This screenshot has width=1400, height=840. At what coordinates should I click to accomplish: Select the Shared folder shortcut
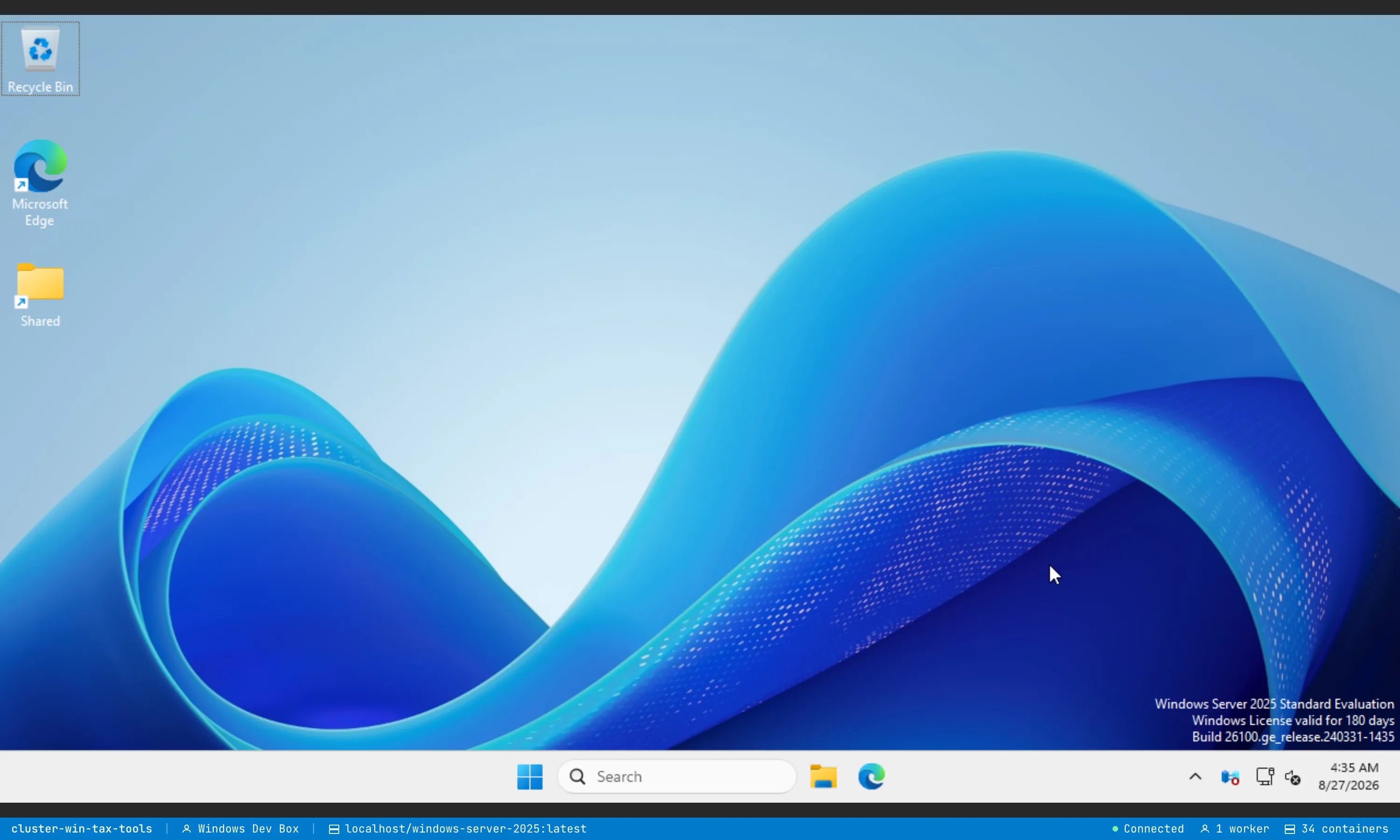click(x=40, y=295)
